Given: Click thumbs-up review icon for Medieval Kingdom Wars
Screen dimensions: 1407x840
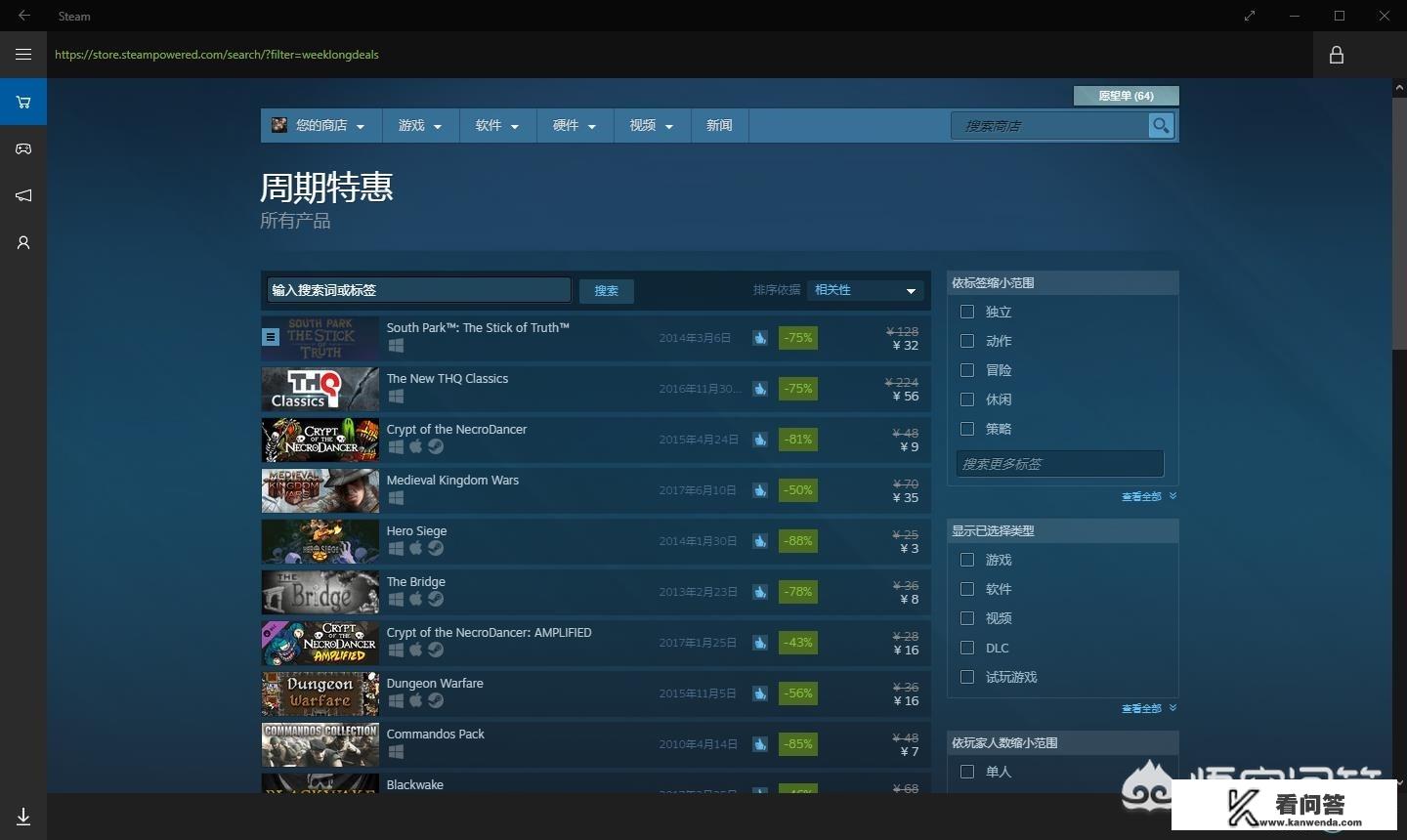Looking at the screenshot, I should pyautogui.click(x=760, y=490).
